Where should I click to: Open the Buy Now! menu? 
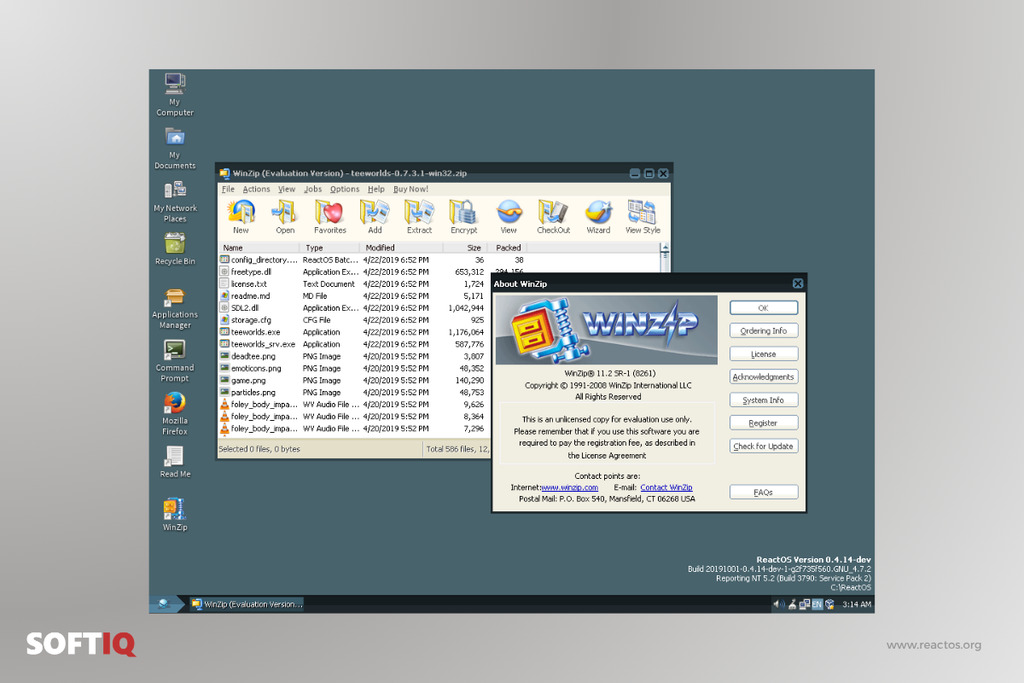[x=411, y=189]
